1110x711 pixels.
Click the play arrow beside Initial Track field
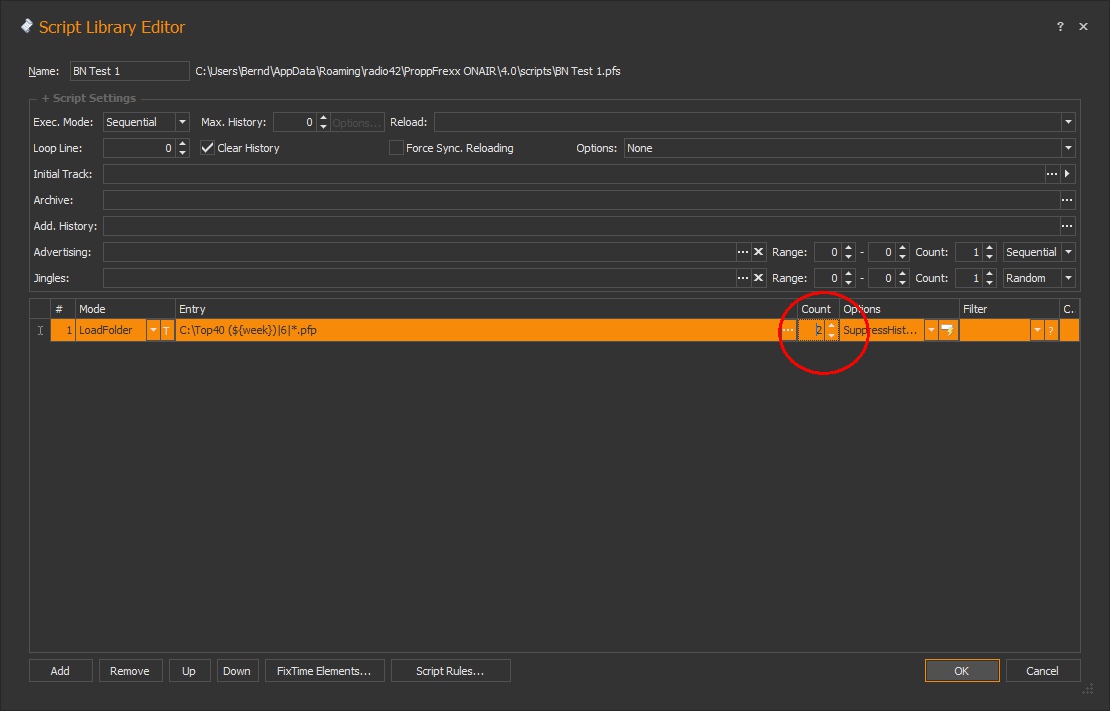[1066, 173]
